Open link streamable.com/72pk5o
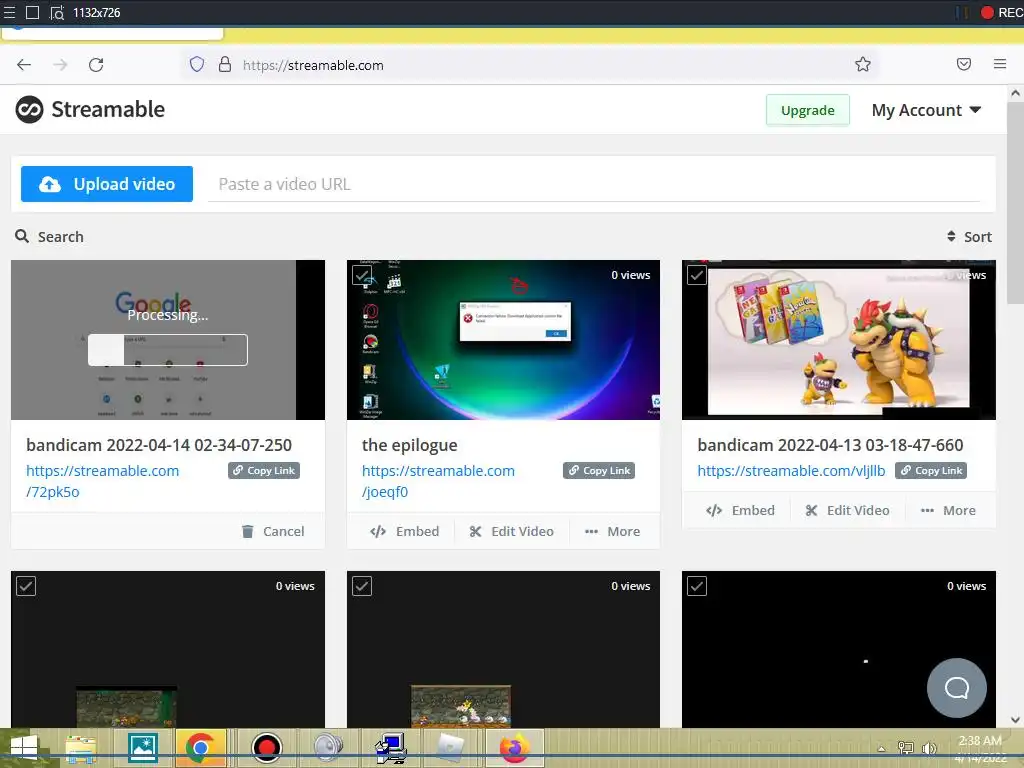Viewport: 1024px width, 768px height. pos(103,481)
